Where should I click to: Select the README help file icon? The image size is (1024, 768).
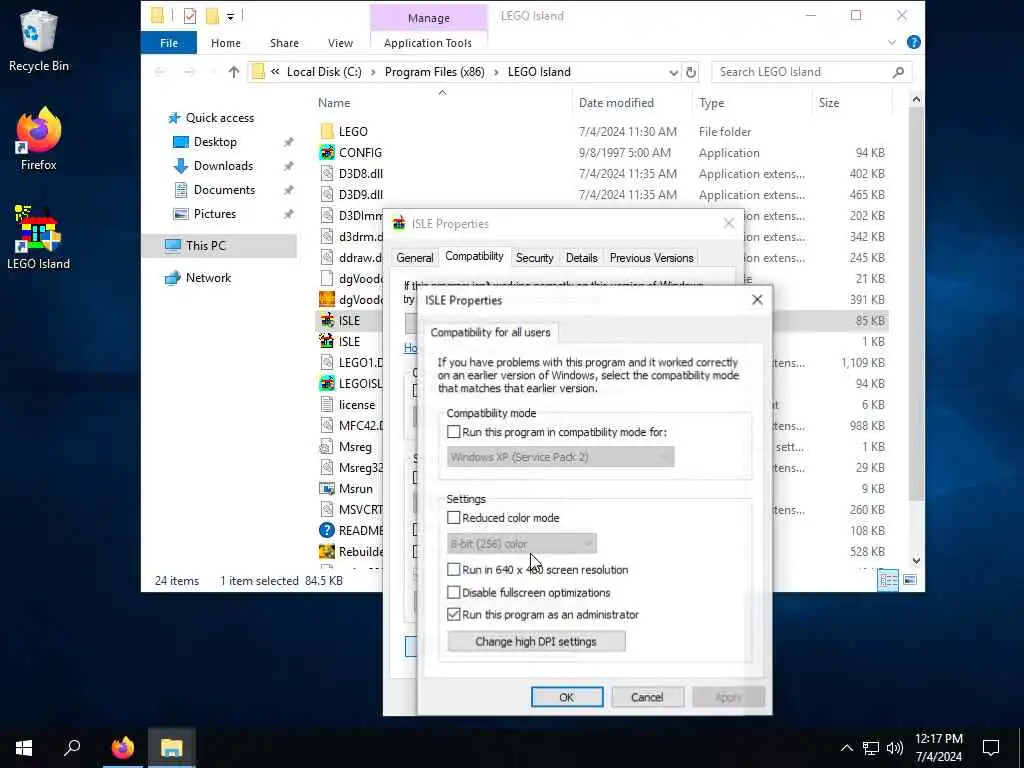point(327,530)
